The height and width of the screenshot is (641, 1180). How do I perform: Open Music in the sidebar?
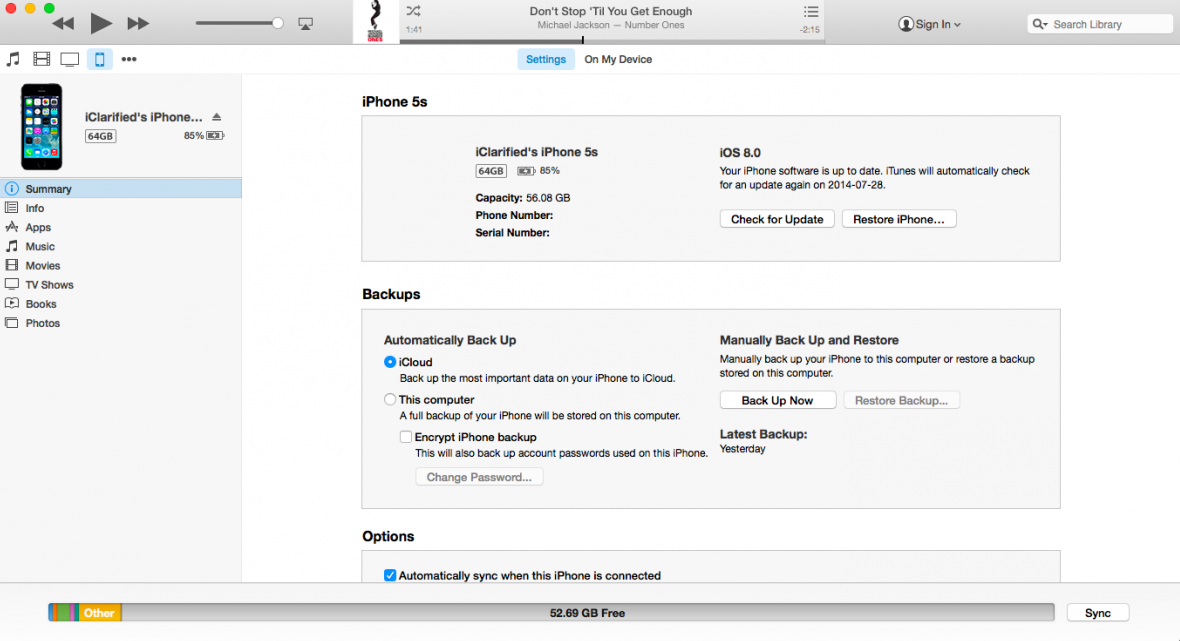[120, 246]
